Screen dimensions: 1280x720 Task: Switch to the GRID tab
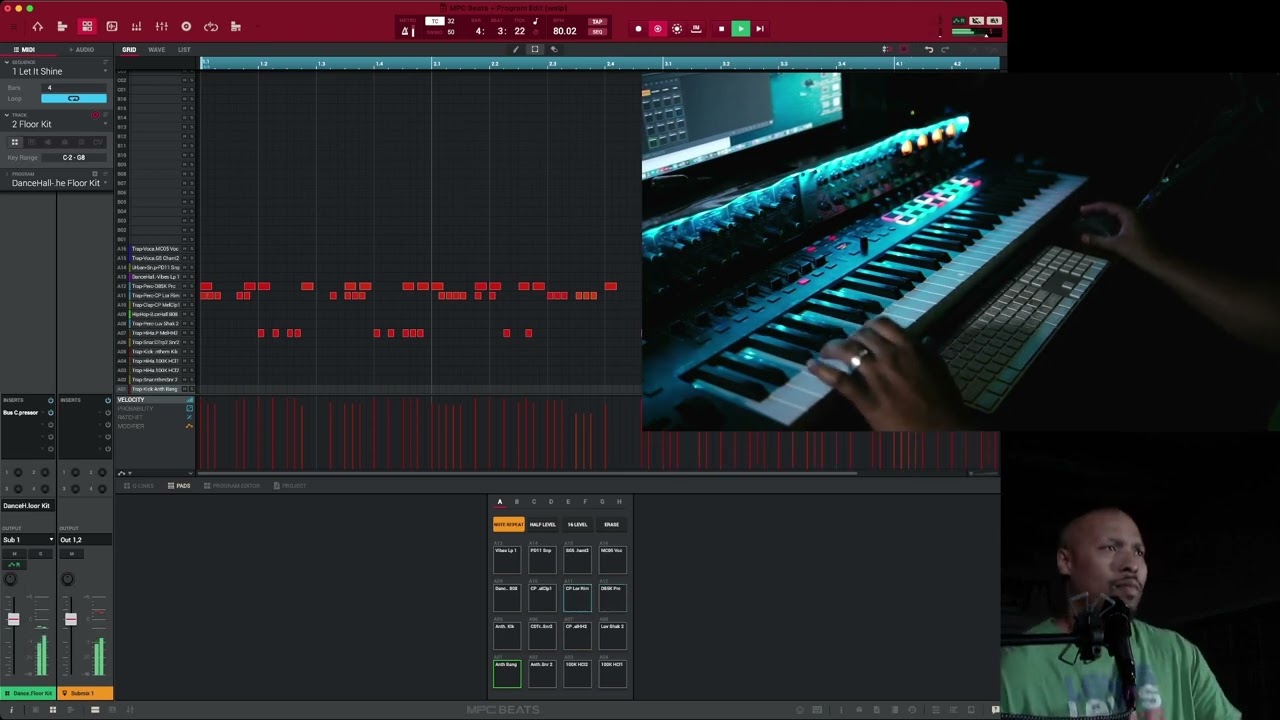tap(129, 49)
